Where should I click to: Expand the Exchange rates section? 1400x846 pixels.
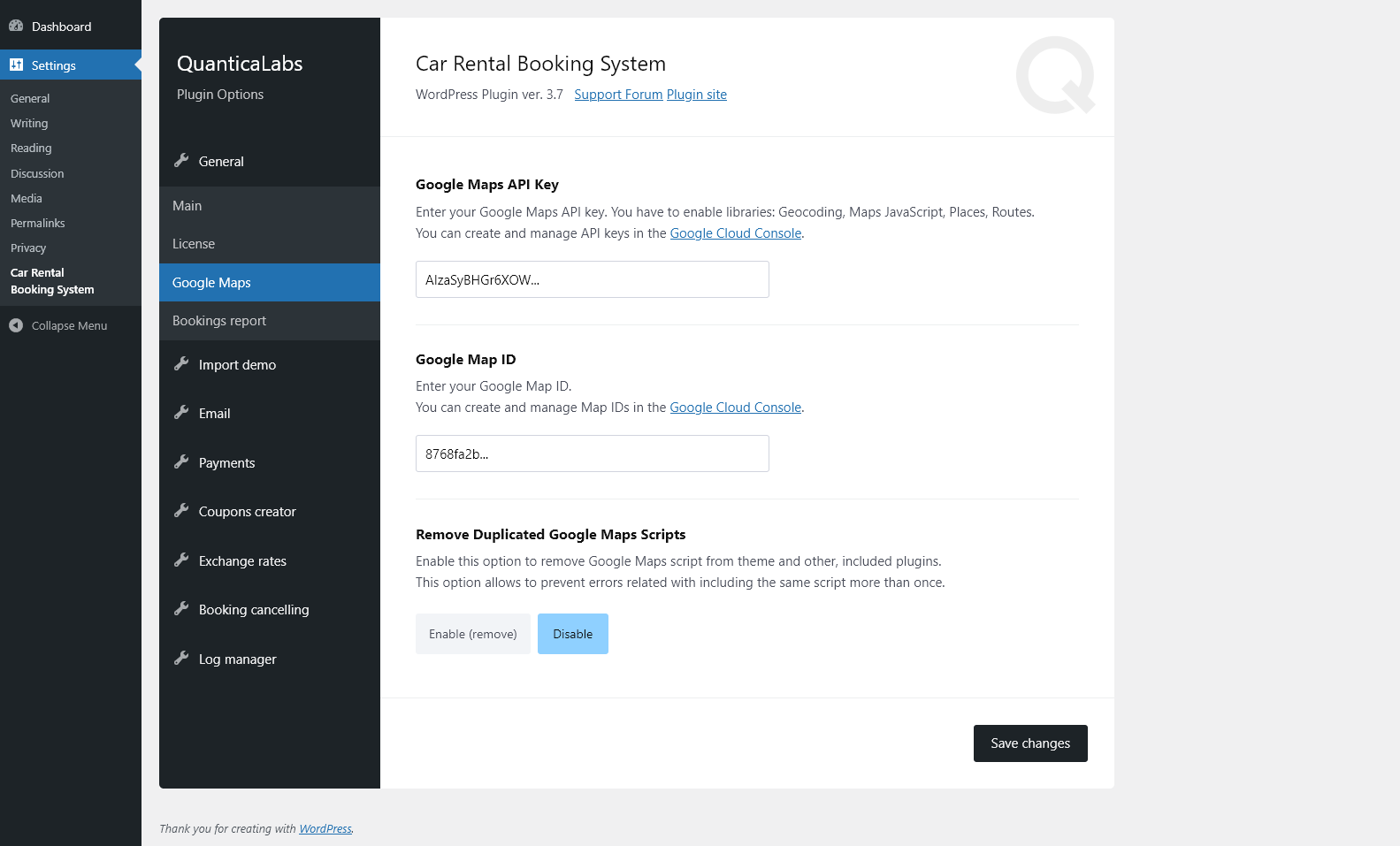(242, 561)
